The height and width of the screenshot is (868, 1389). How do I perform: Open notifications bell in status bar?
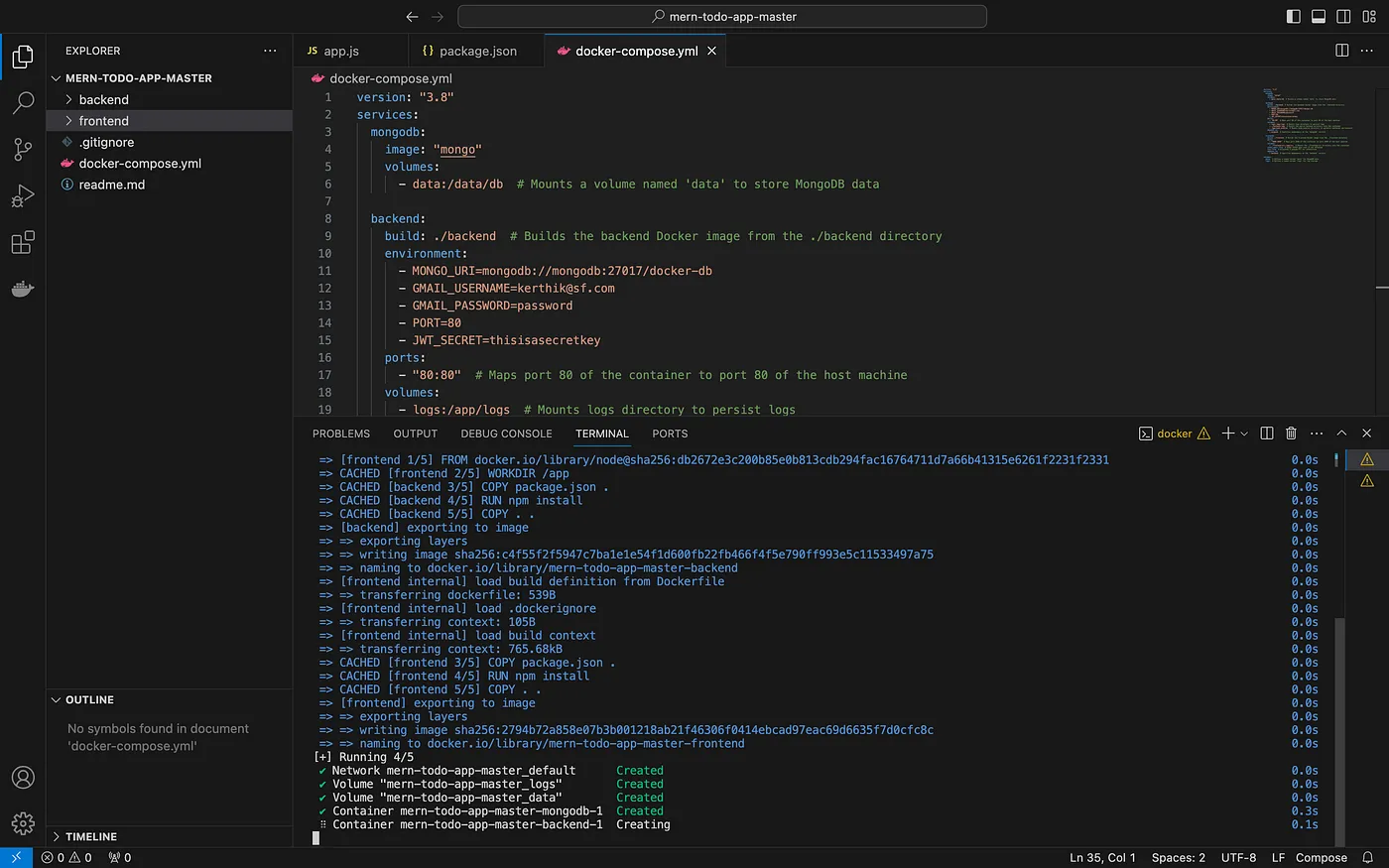[1368, 858]
